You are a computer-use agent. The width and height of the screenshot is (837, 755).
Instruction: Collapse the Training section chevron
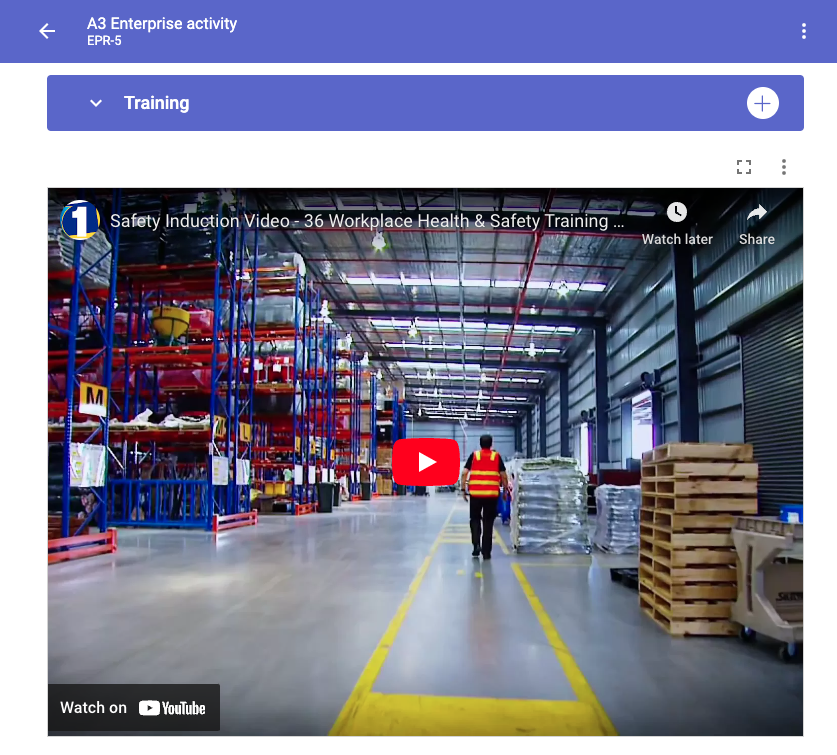96,103
